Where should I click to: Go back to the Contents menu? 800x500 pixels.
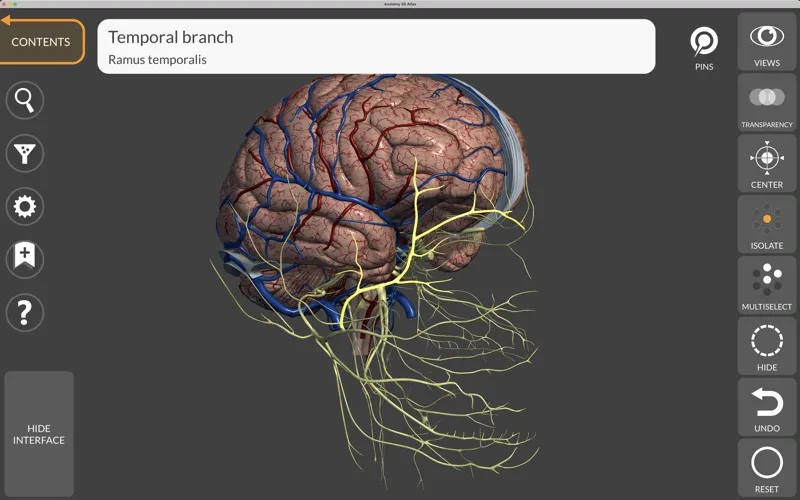pyautogui.click(x=41, y=41)
